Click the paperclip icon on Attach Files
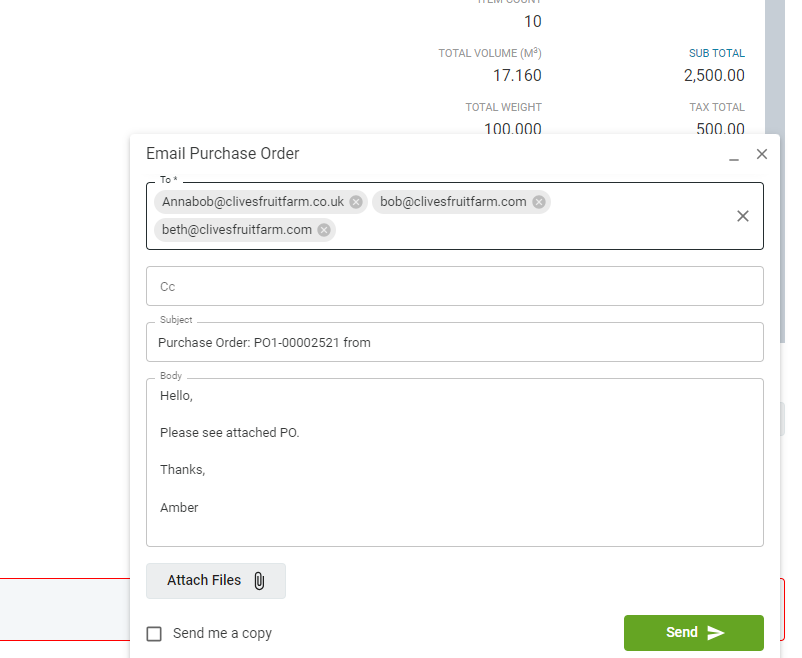This screenshot has width=802, height=658. [x=259, y=581]
